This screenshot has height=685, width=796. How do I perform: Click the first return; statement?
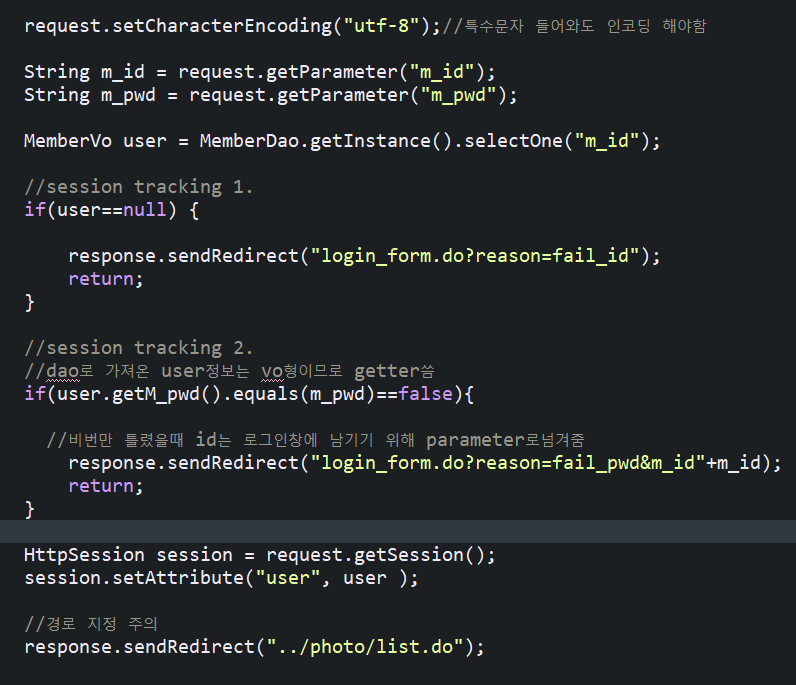point(106,279)
